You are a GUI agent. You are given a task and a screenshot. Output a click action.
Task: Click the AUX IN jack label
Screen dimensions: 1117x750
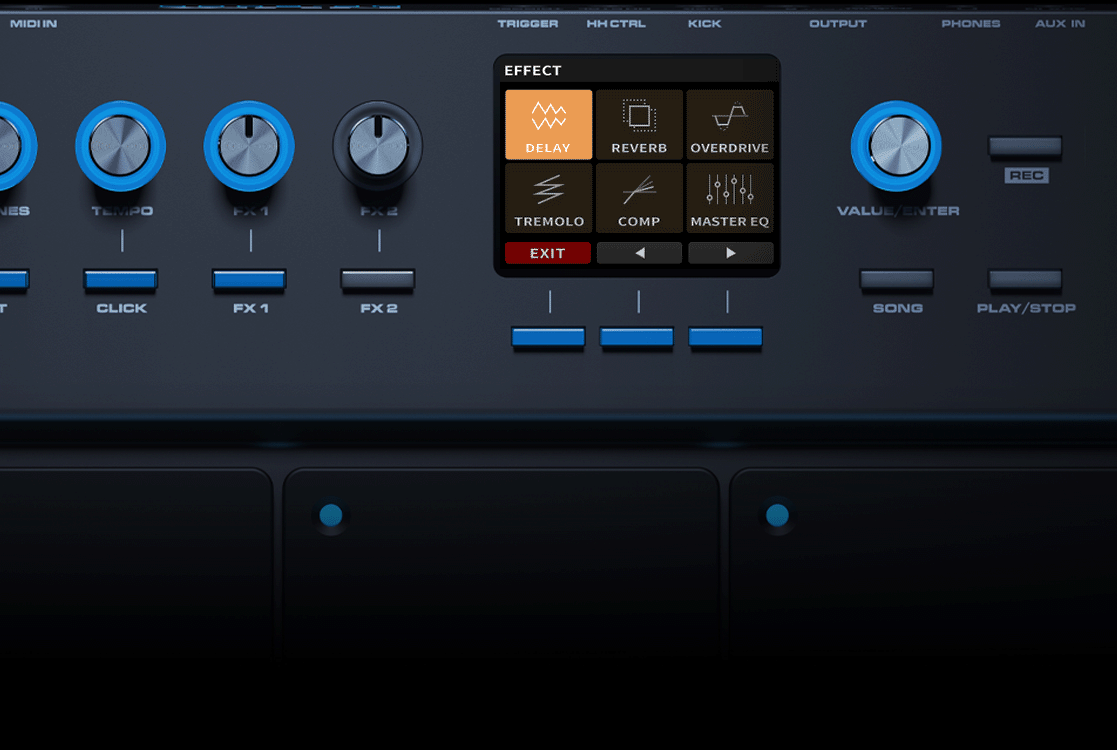tap(1060, 24)
